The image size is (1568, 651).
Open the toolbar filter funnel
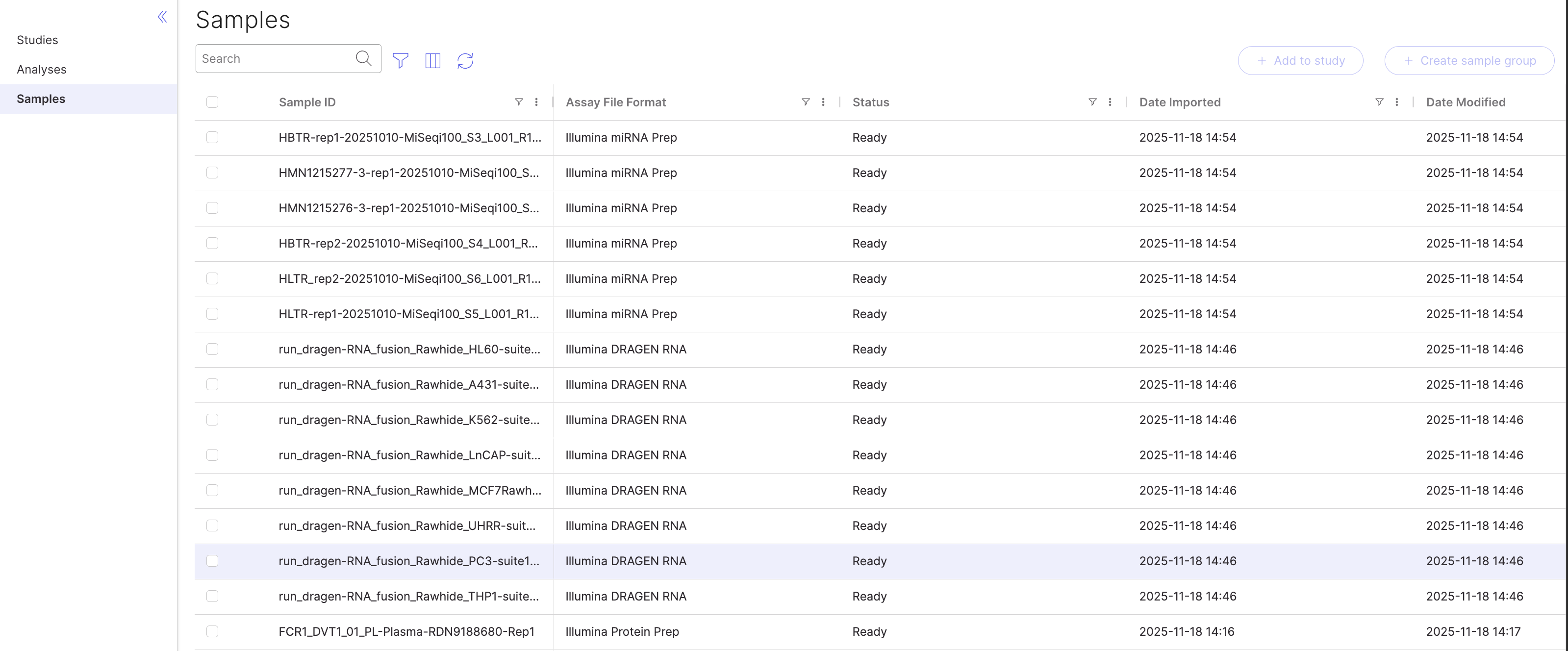[x=401, y=60]
